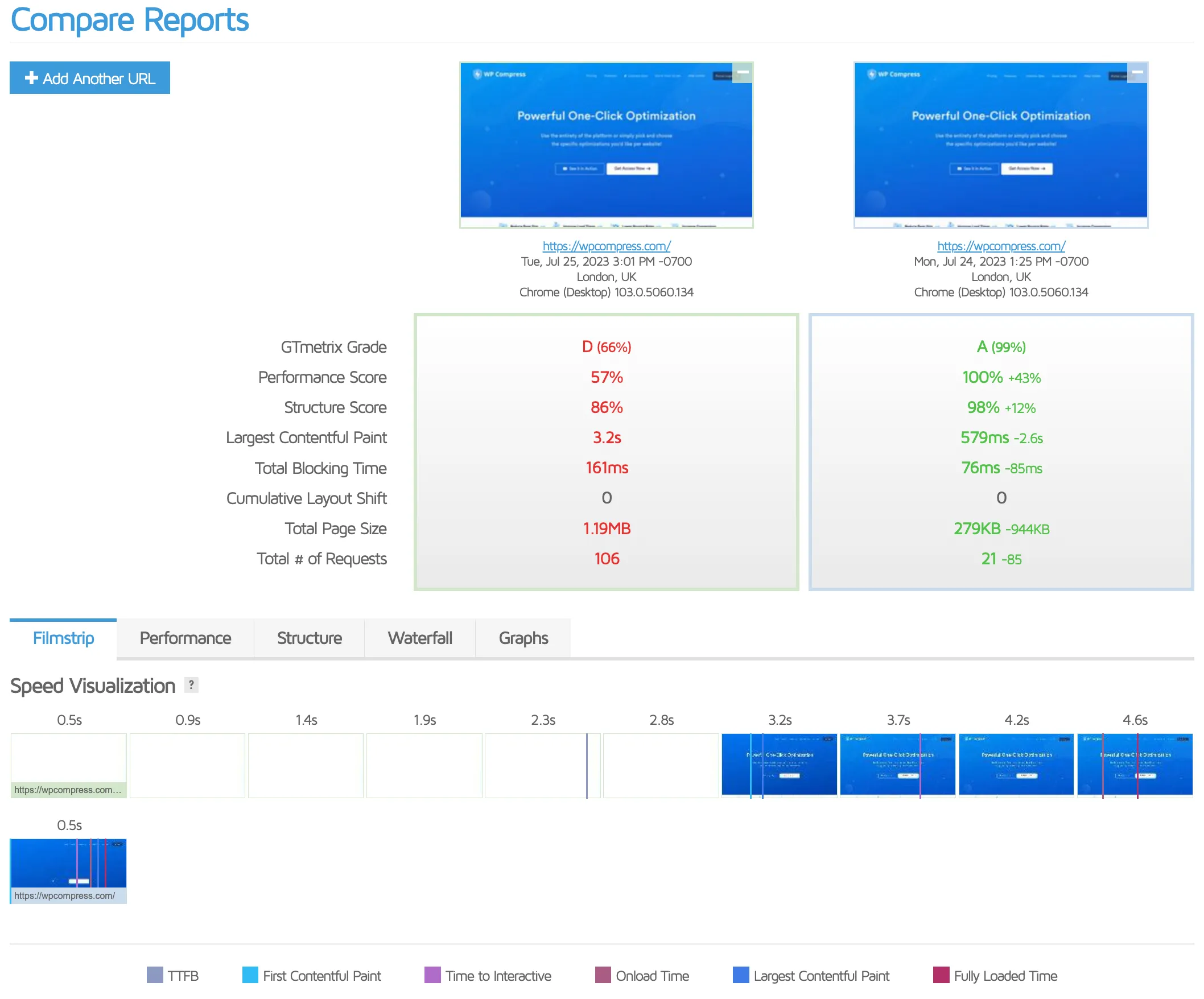Switch to the Performance tab

click(x=185, y=638)
